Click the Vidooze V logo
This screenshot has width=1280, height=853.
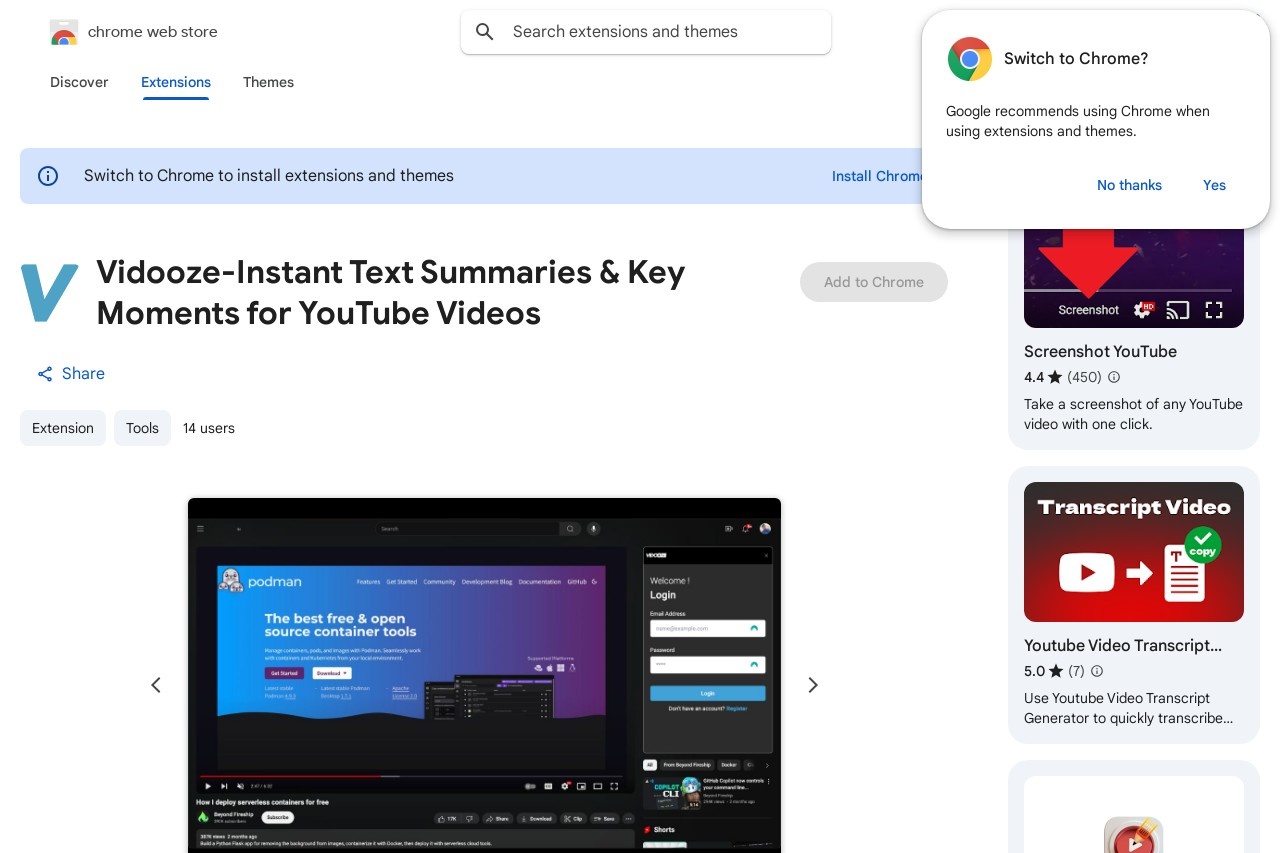[49, 292]
